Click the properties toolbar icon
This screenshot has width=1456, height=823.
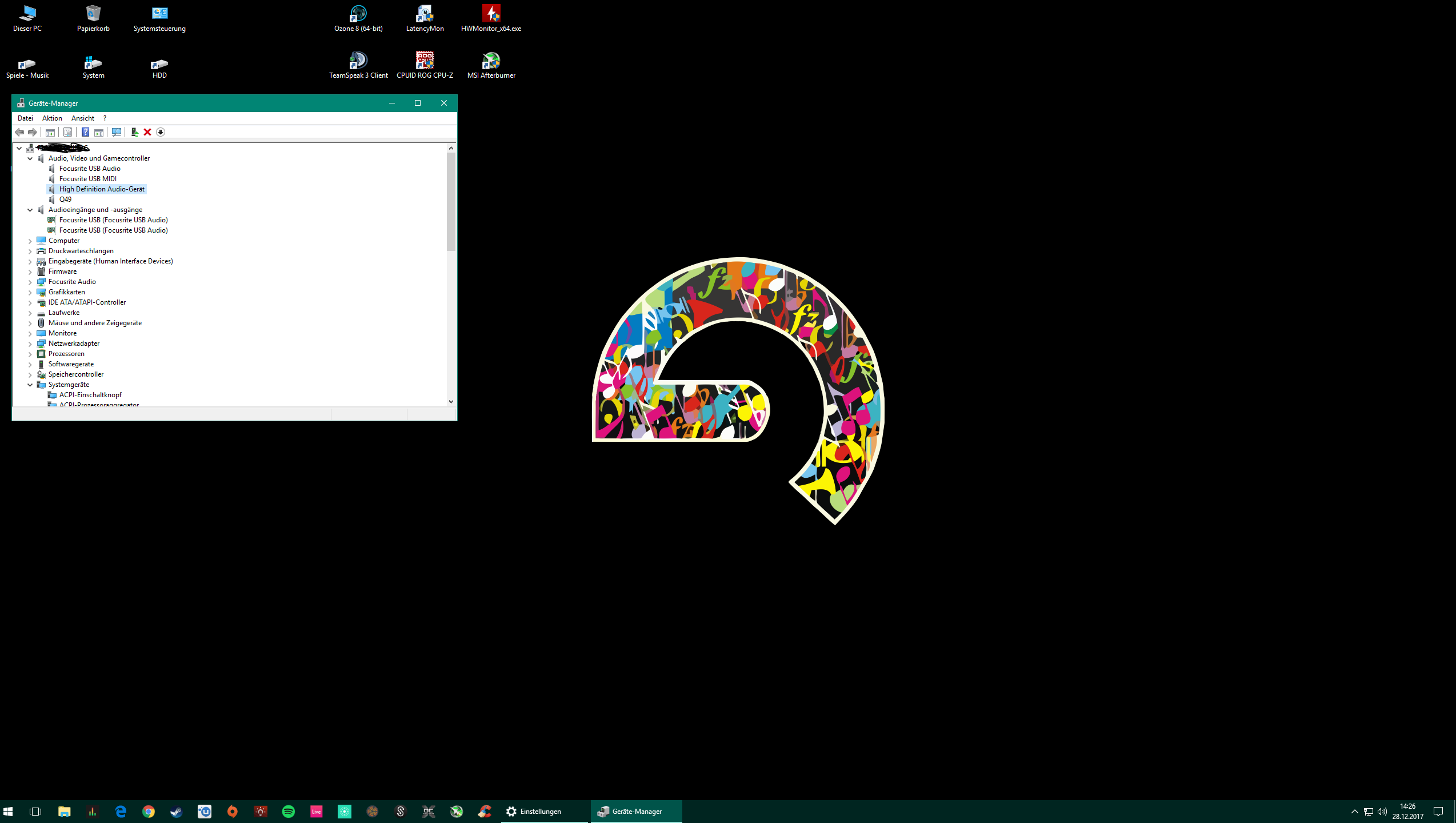(x=67, y=132)
